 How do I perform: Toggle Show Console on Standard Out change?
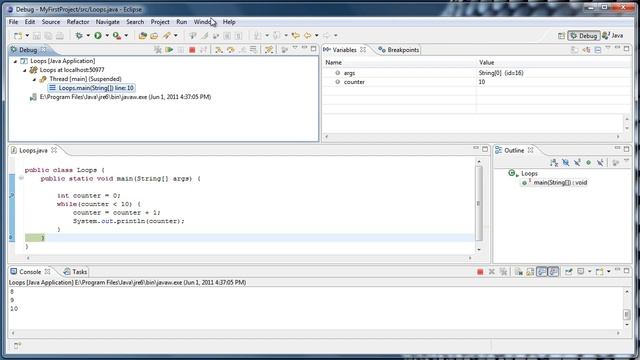(542, 272)
